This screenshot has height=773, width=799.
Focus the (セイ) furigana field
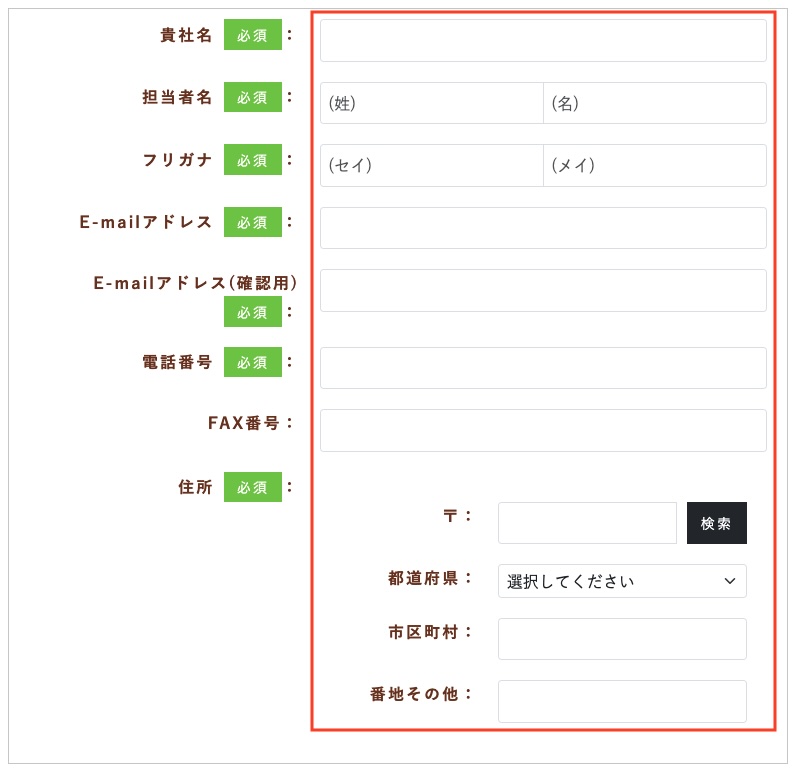(x=432, y=165)
